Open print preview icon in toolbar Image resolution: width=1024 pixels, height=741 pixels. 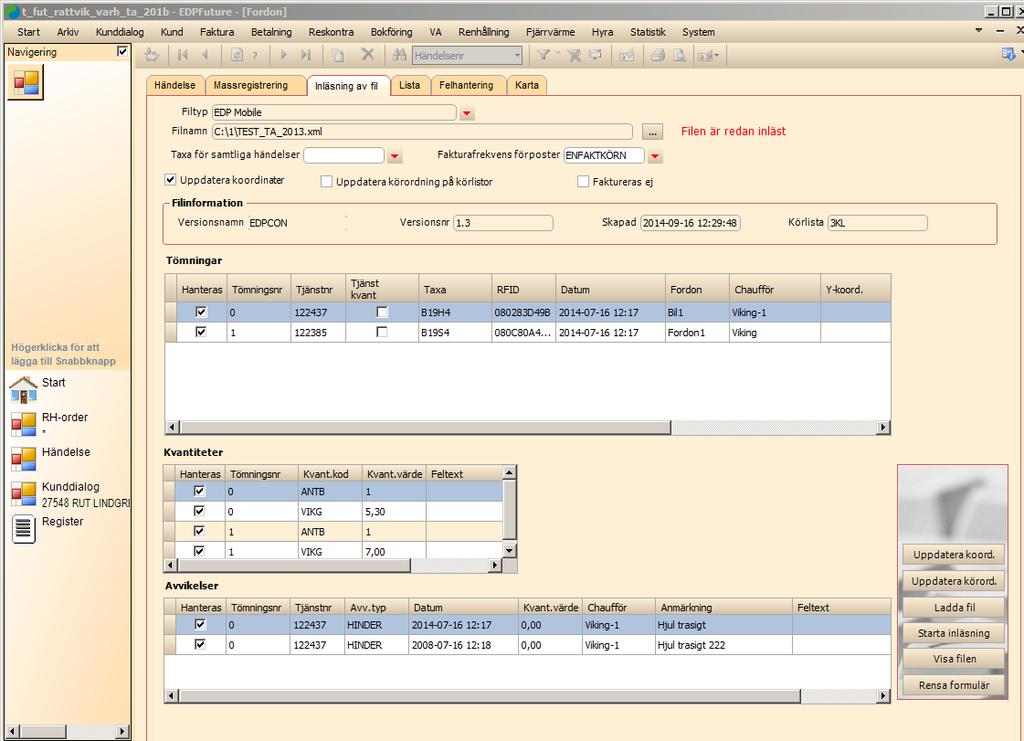[680, 55]
